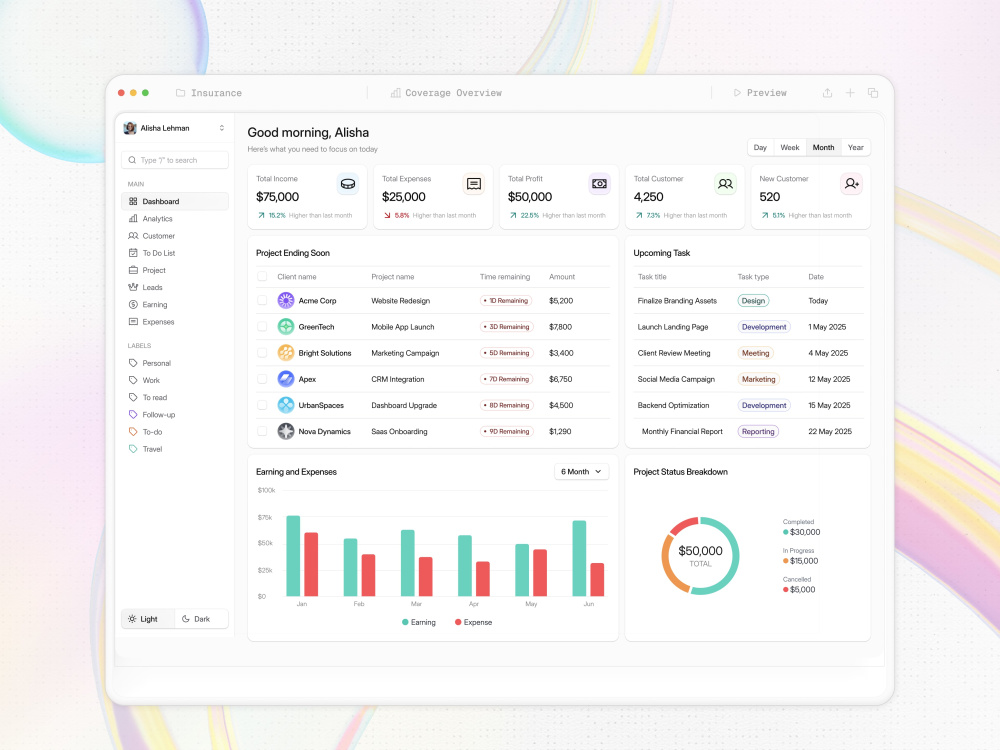
Task: Open the 6 Month range dropdown
Action: [582, 472]
